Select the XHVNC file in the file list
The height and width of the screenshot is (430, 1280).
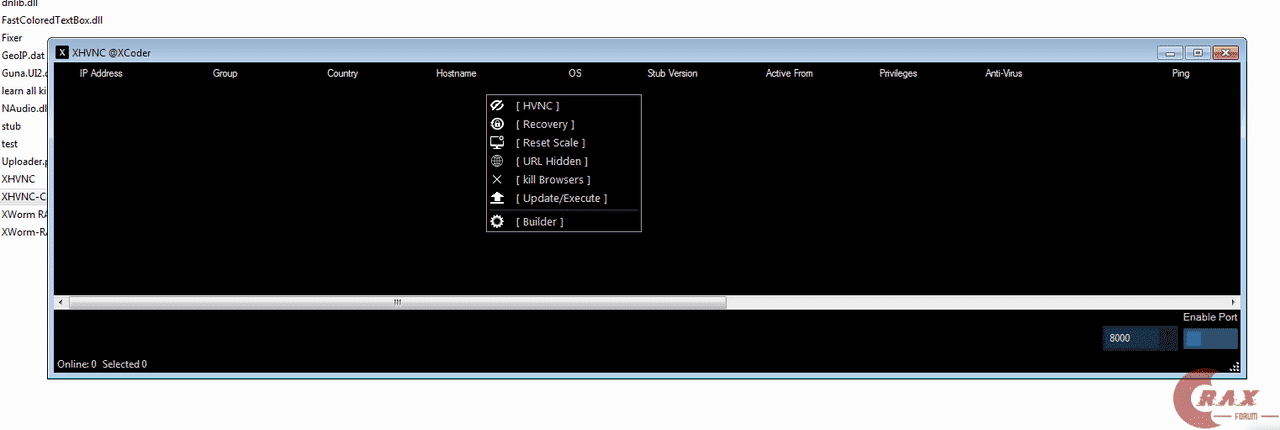[x=18, y=179]
